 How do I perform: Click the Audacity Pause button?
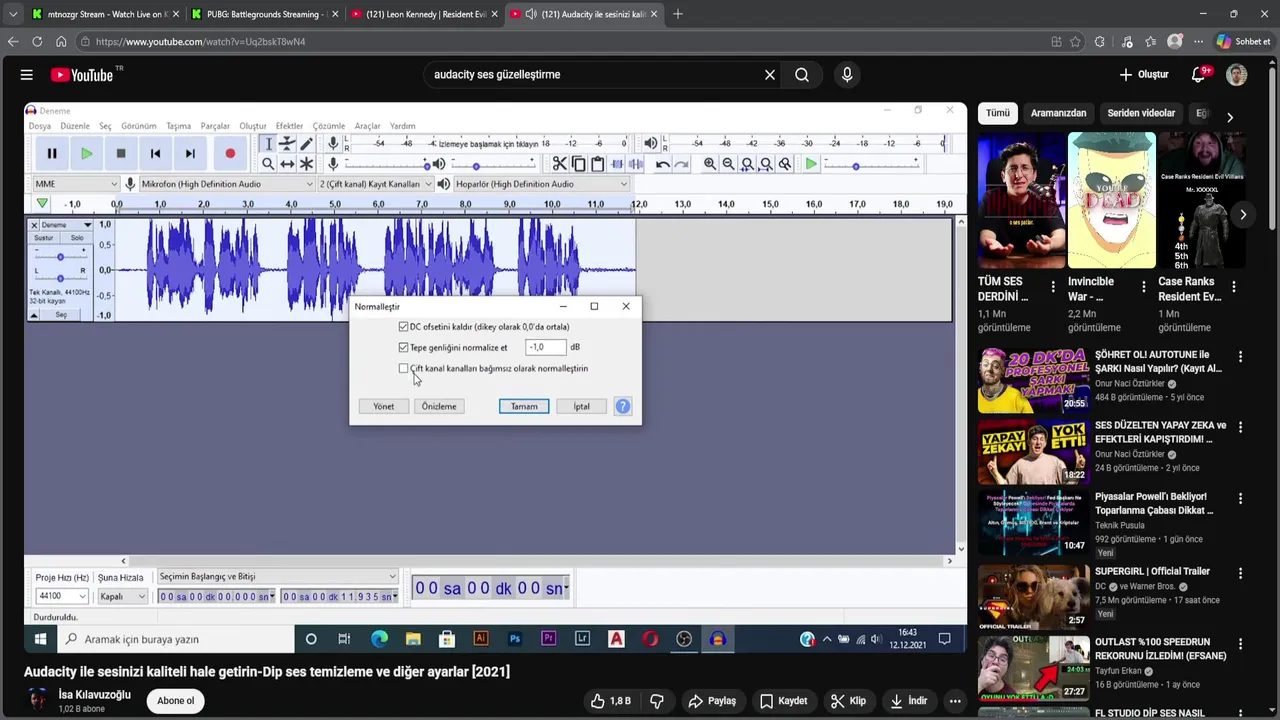(52, 153)
